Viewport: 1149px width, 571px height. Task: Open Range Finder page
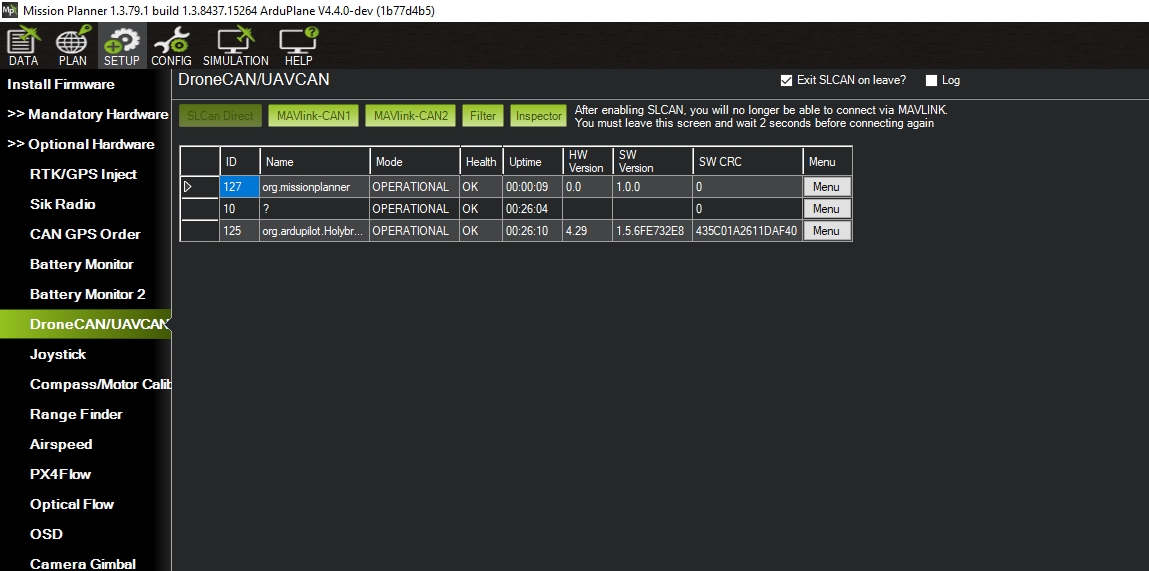(76, 415)
